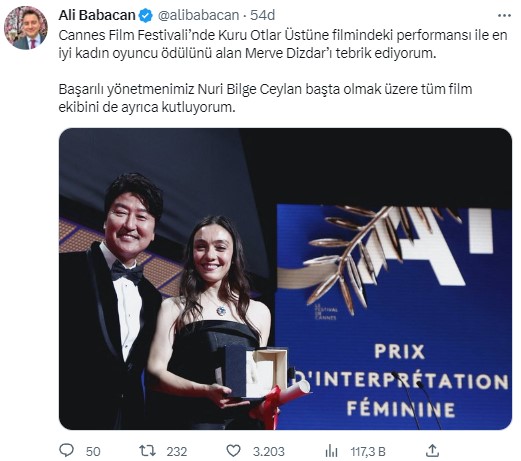521x461 pixels.
Task: Click the 3.203 likes count
Action: click(269, 451)
